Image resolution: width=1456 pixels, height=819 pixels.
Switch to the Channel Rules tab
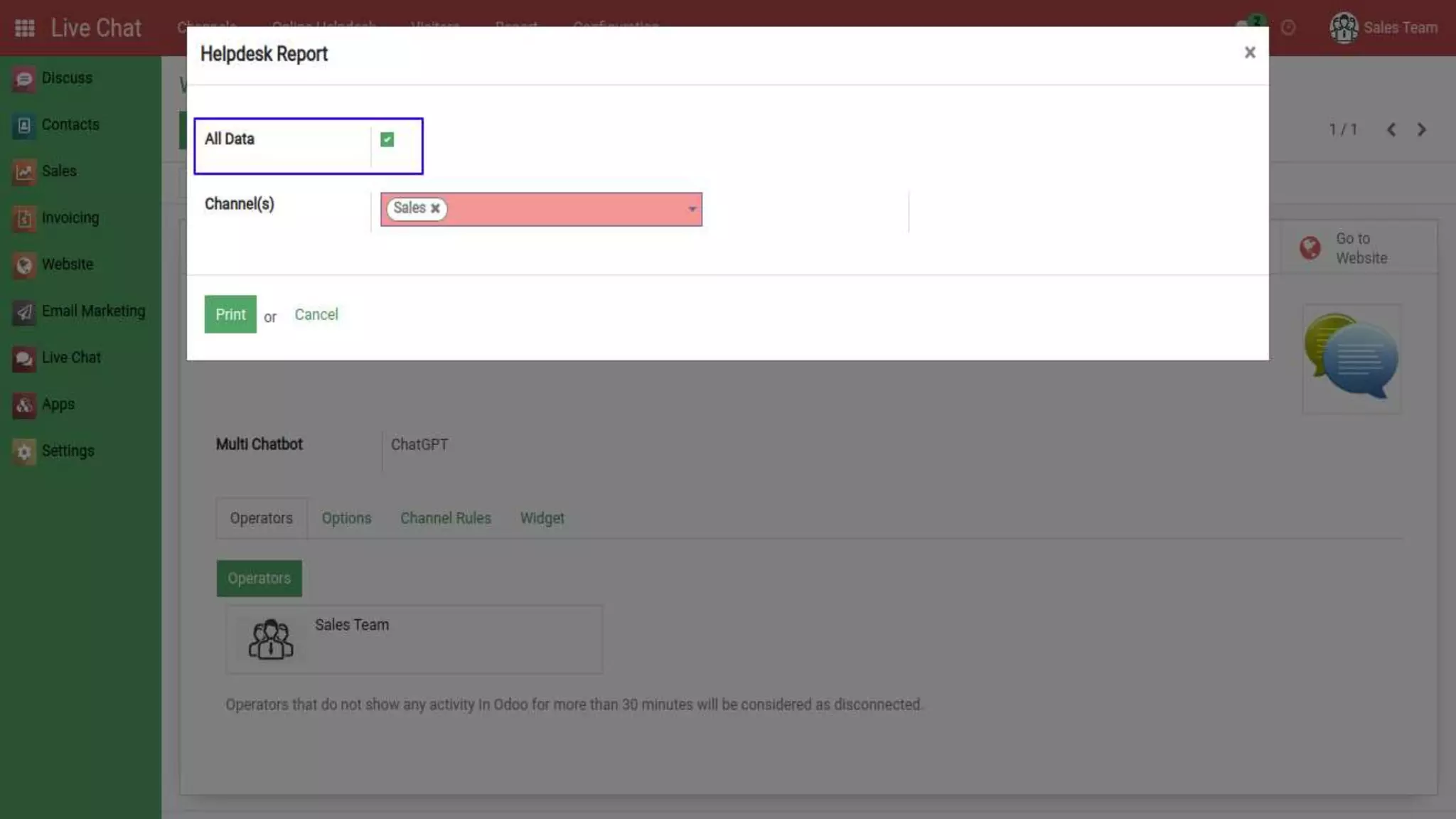[445, 518]
